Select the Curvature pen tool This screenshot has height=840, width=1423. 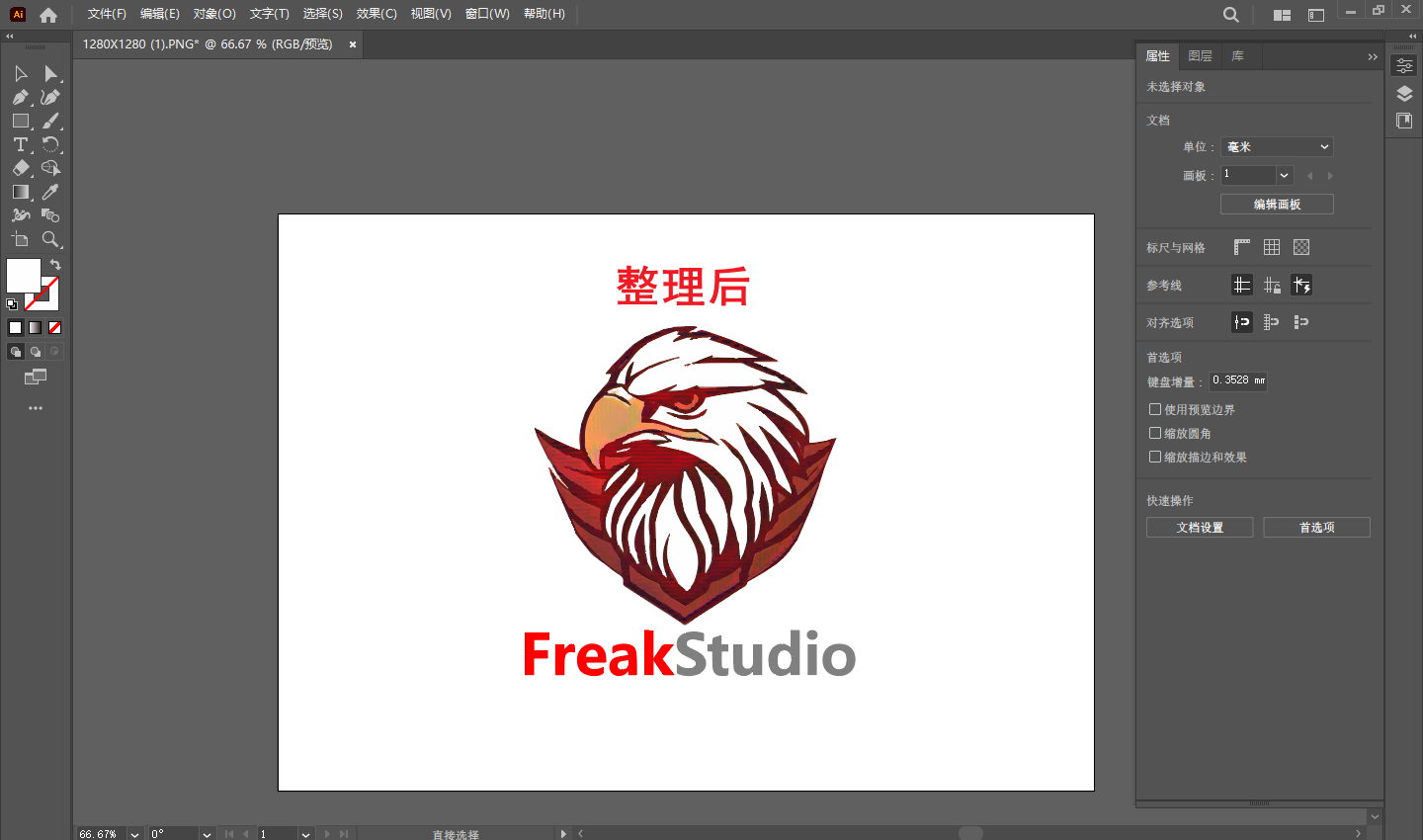(51, 98)
